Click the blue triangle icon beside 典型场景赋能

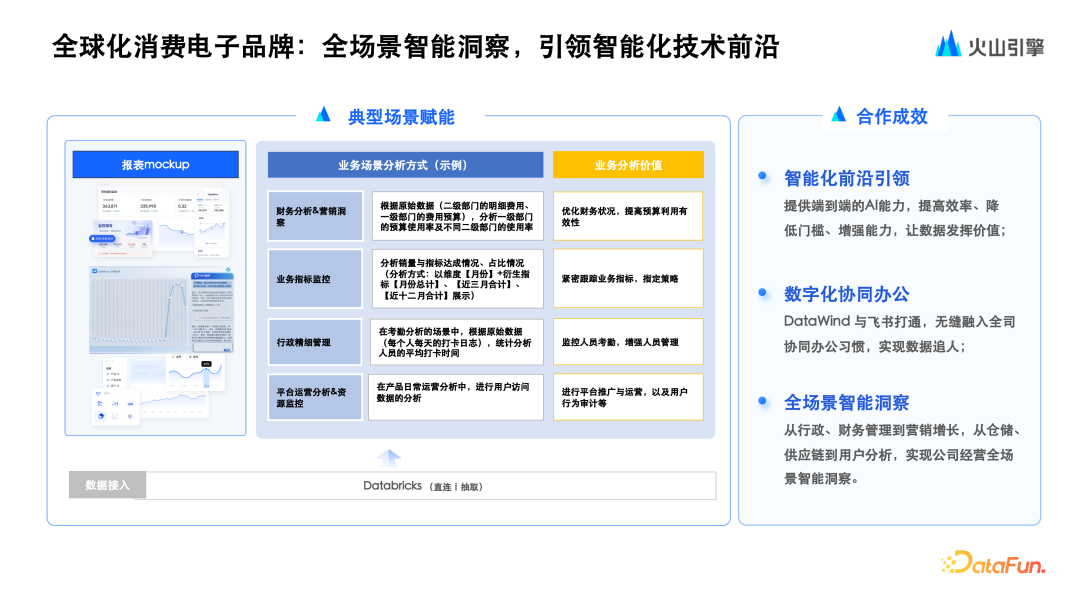click(x=323, y=115)
